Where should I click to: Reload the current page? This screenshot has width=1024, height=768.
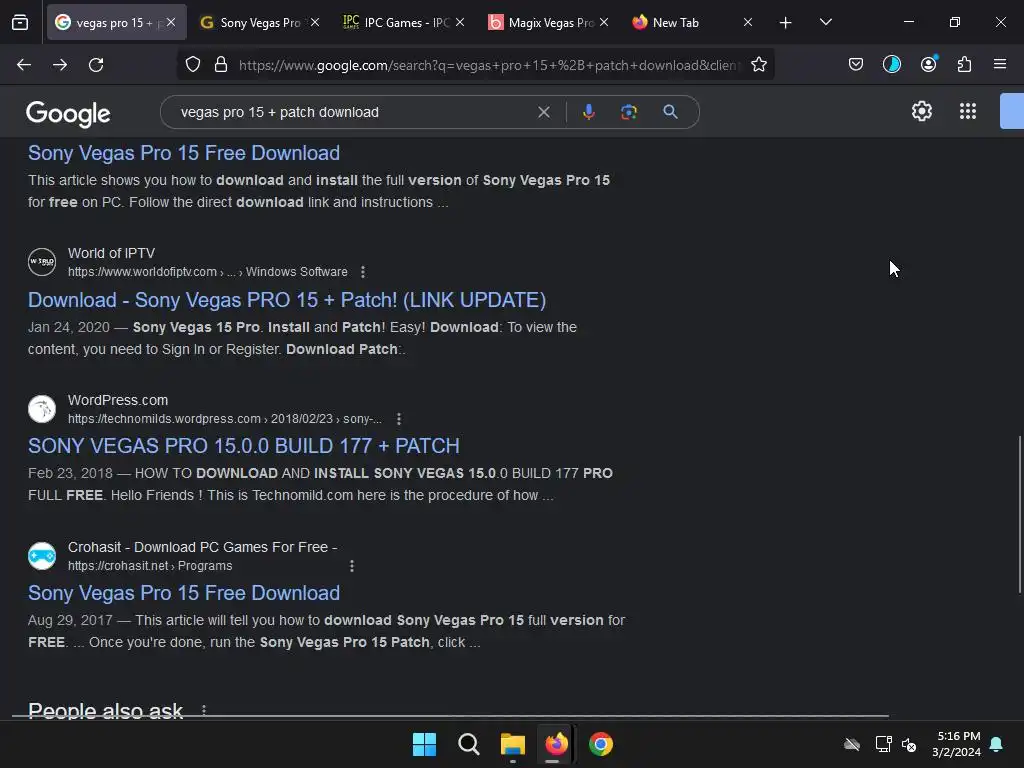[96, 65]
